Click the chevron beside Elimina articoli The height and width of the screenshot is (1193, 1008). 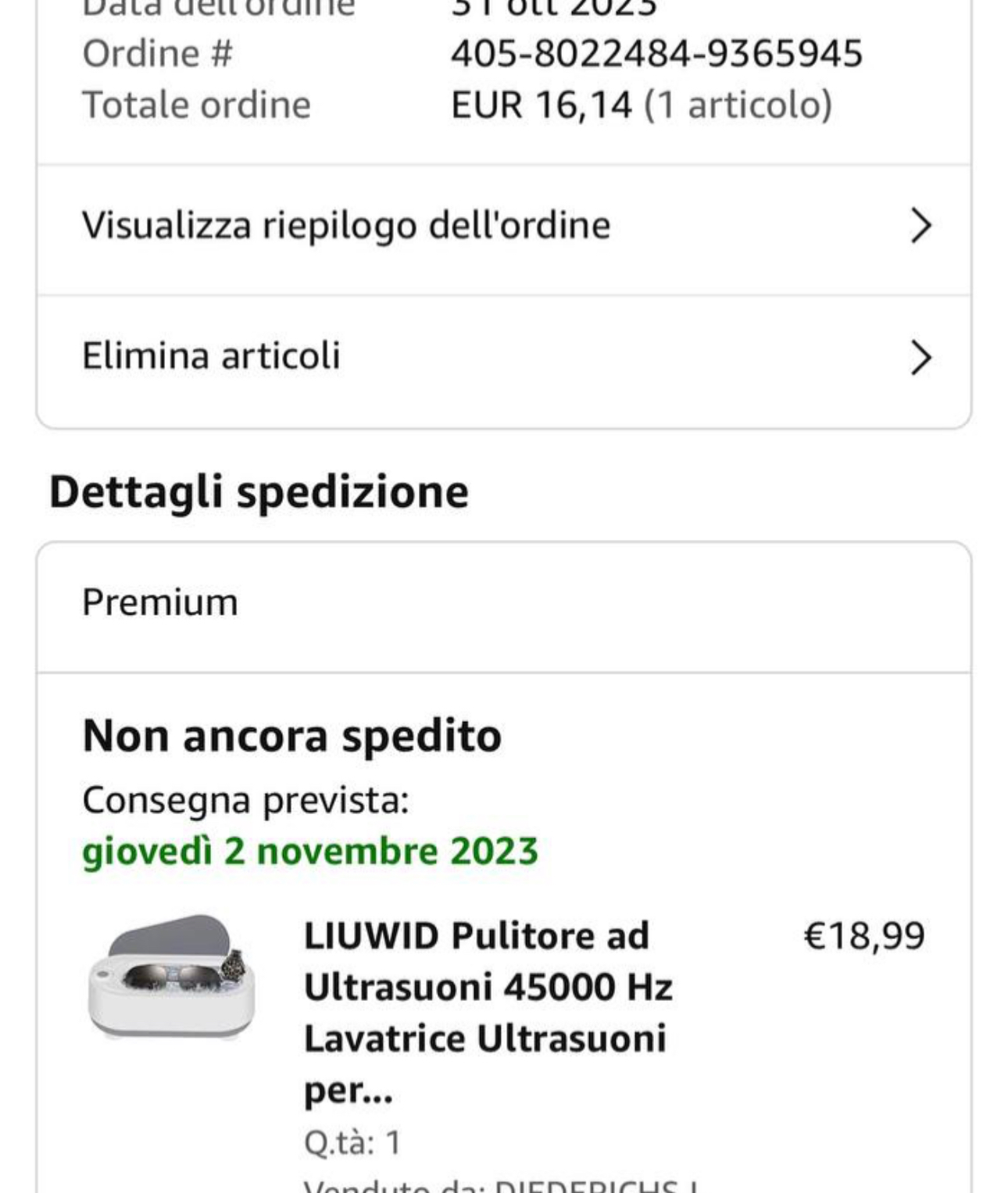tap(920, 358)
